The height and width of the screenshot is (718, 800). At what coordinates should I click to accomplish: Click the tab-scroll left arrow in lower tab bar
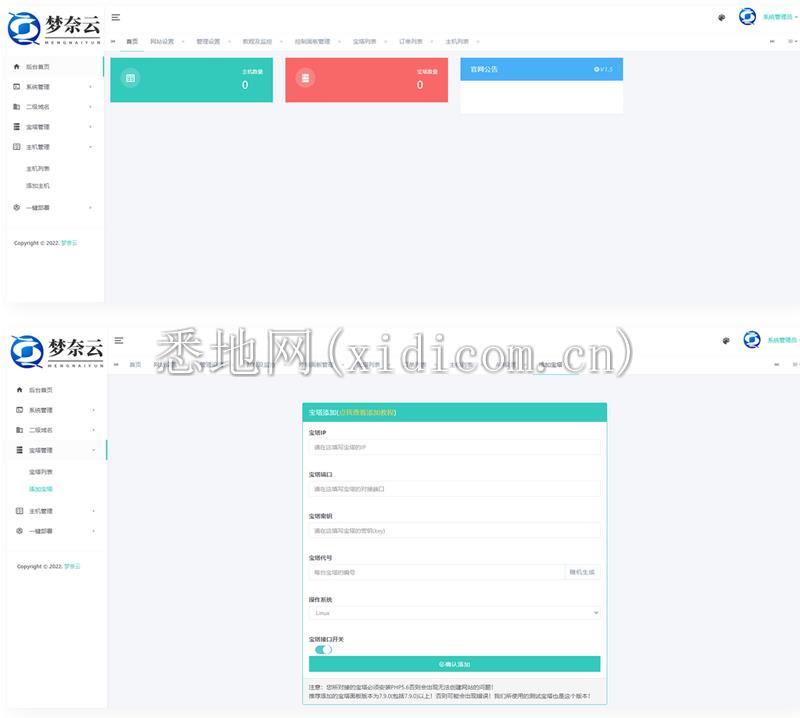point(116,365)
